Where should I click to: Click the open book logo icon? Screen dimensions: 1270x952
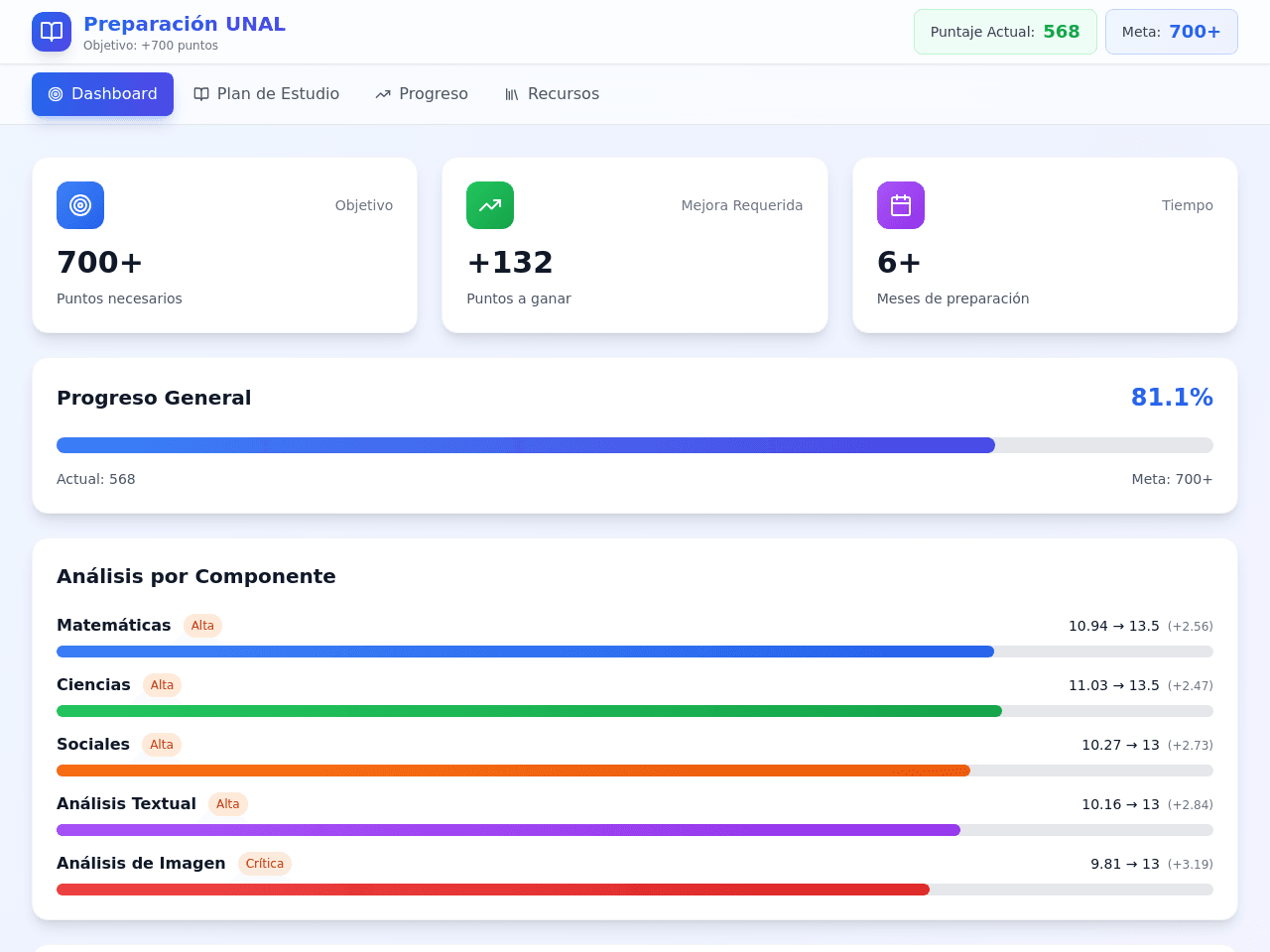point(52,32)
